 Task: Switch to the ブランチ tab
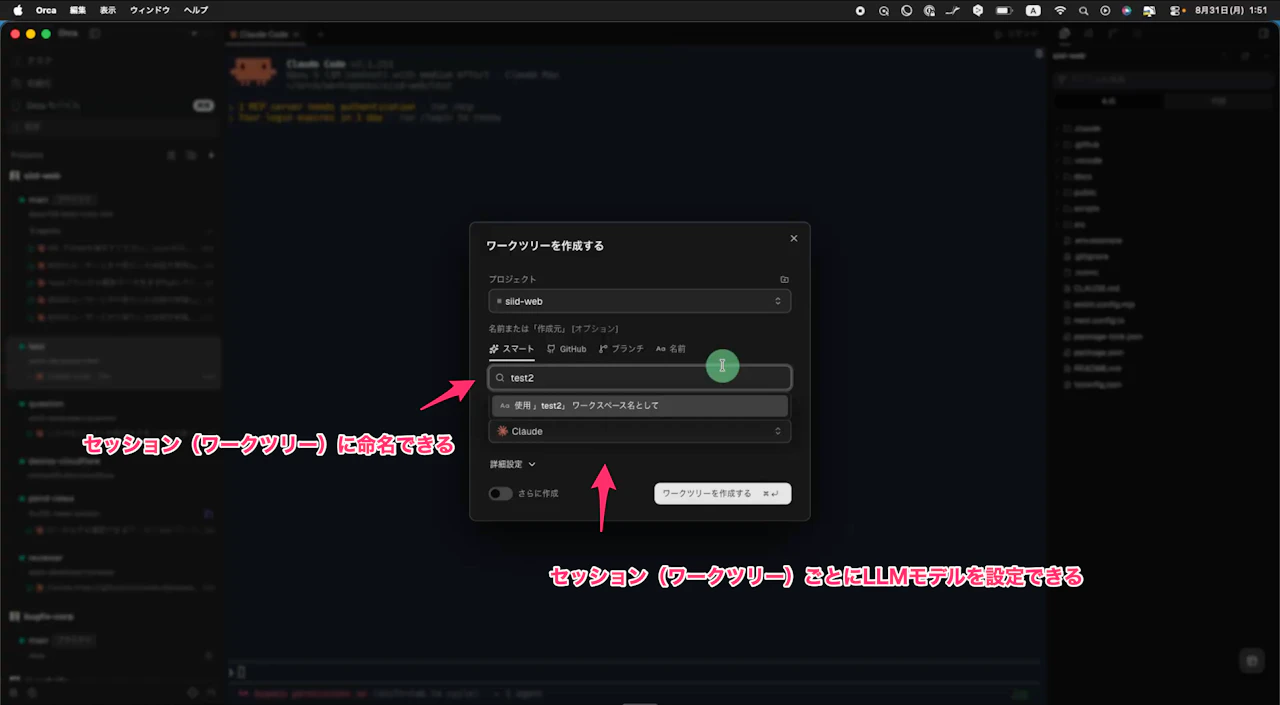click(621, 349)
